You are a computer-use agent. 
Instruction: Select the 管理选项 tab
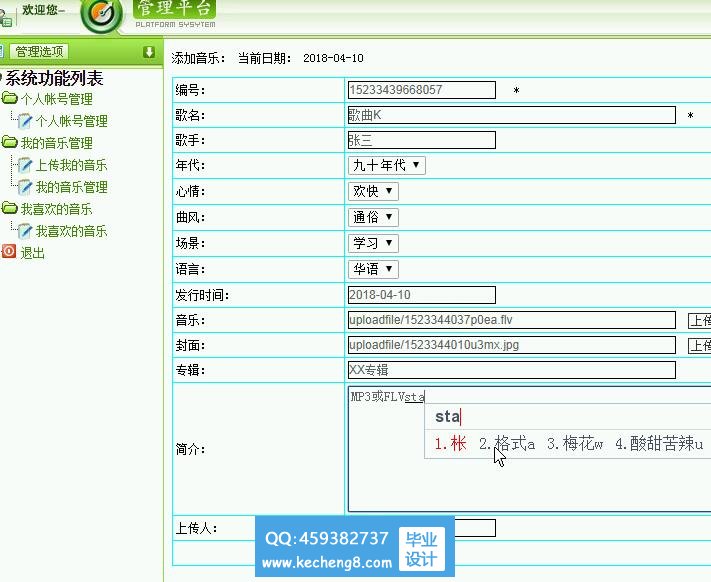[x=39, y=52]
